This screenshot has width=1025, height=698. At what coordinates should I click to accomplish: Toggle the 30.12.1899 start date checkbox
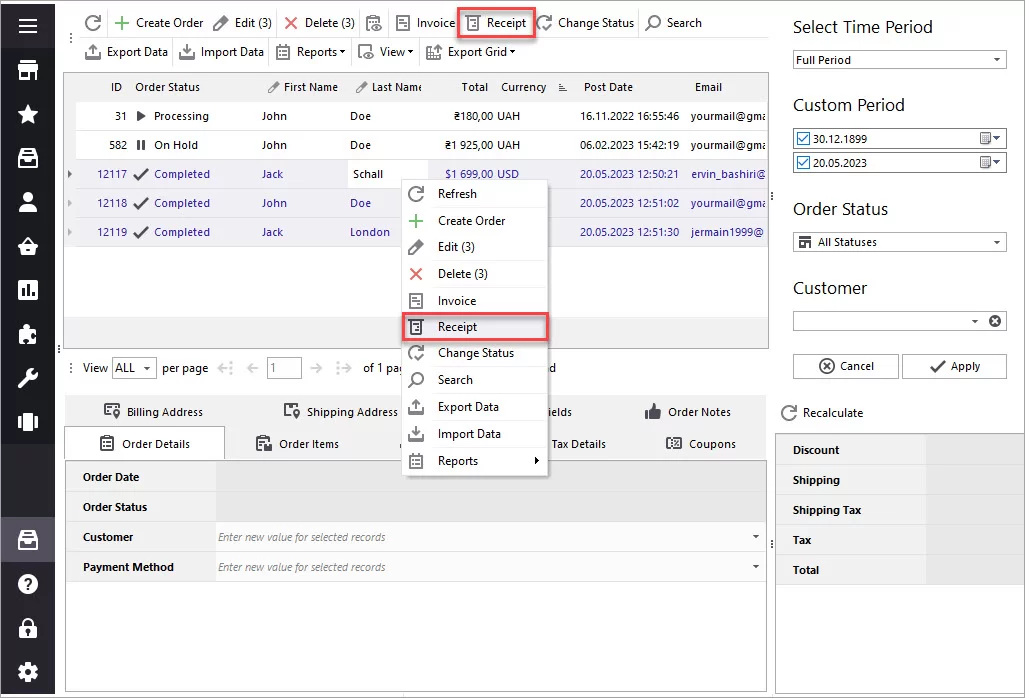[x=803, y=138]
